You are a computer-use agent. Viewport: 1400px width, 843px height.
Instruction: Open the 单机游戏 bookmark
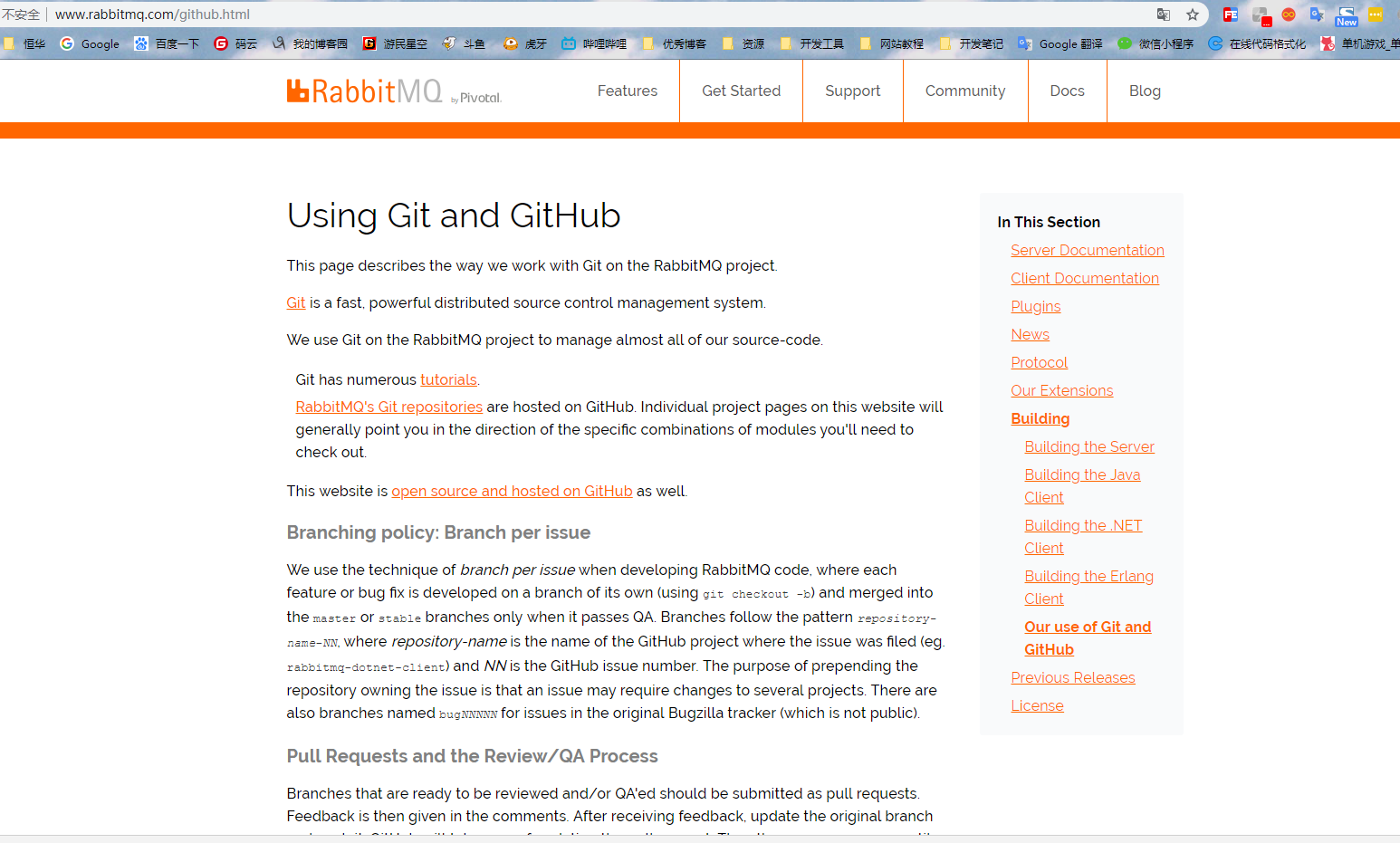click(1359, 43)
